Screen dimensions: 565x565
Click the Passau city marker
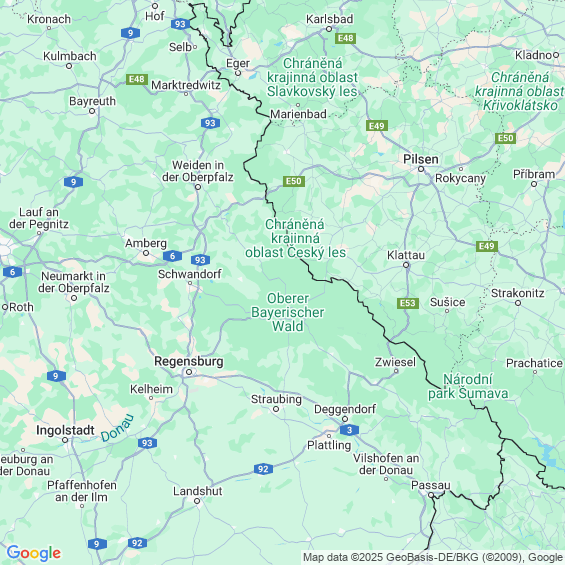[431, 495]
